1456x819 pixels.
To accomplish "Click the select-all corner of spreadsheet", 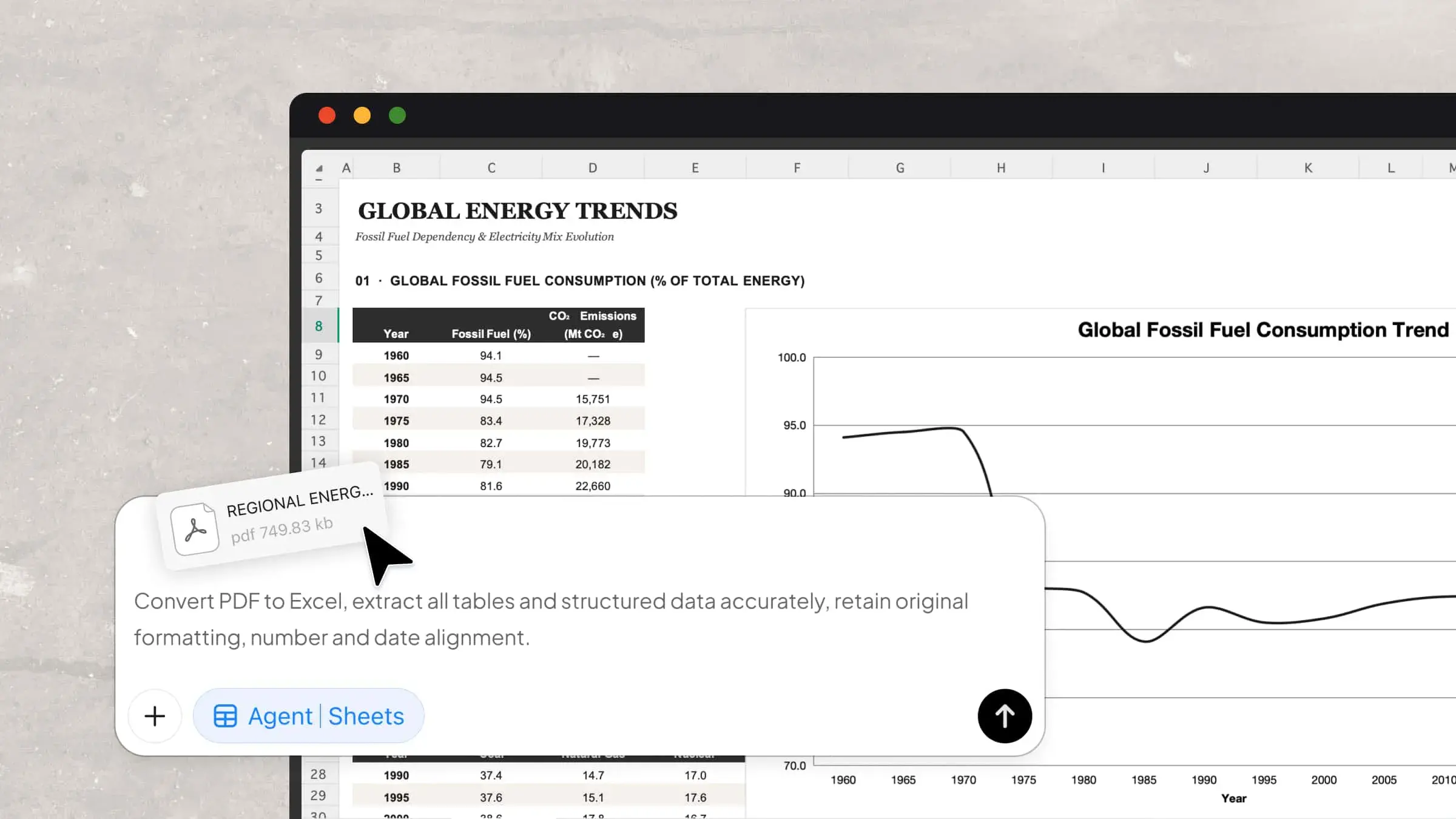I will (319, 168).
